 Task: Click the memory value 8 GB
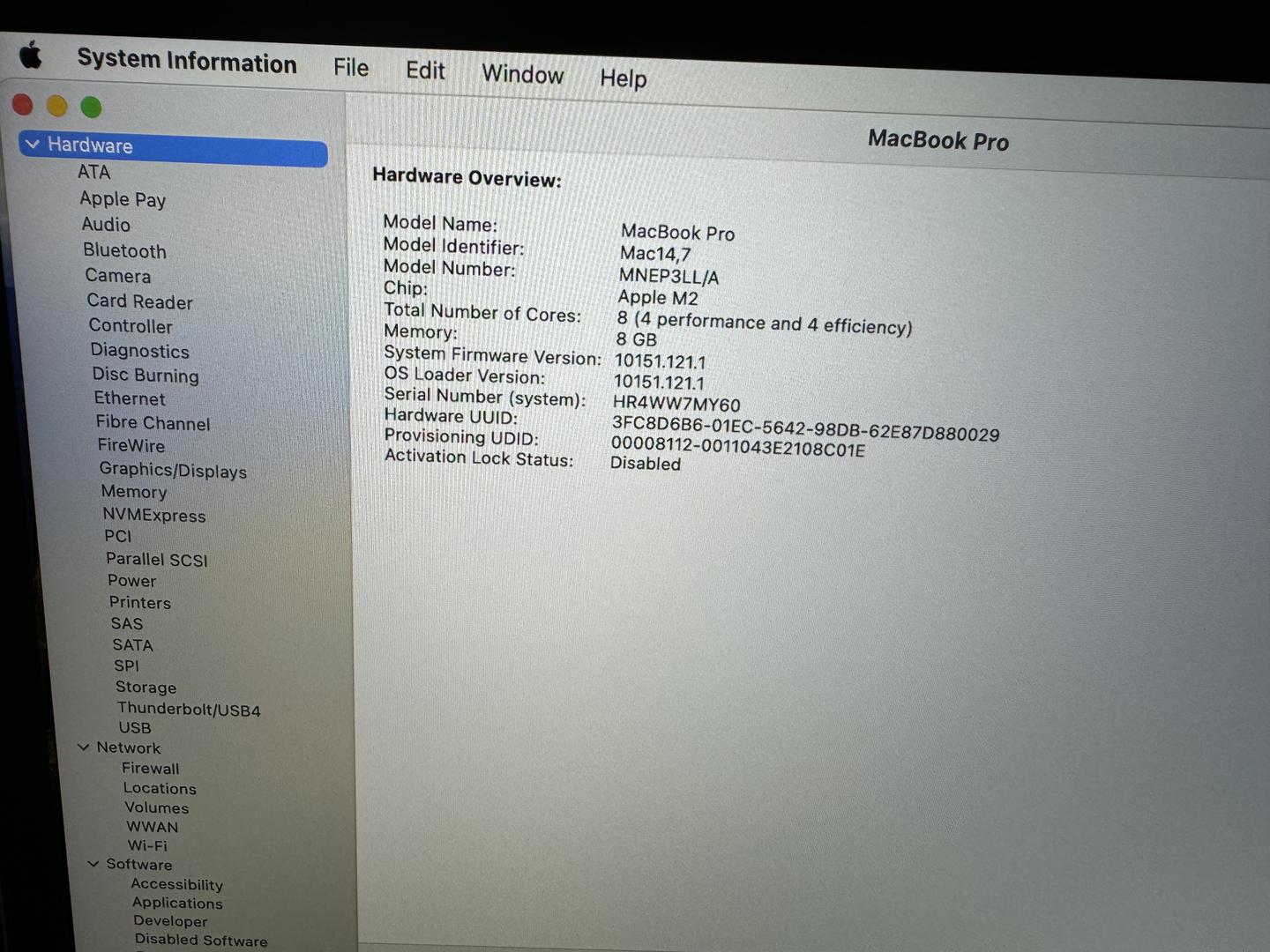636,339
